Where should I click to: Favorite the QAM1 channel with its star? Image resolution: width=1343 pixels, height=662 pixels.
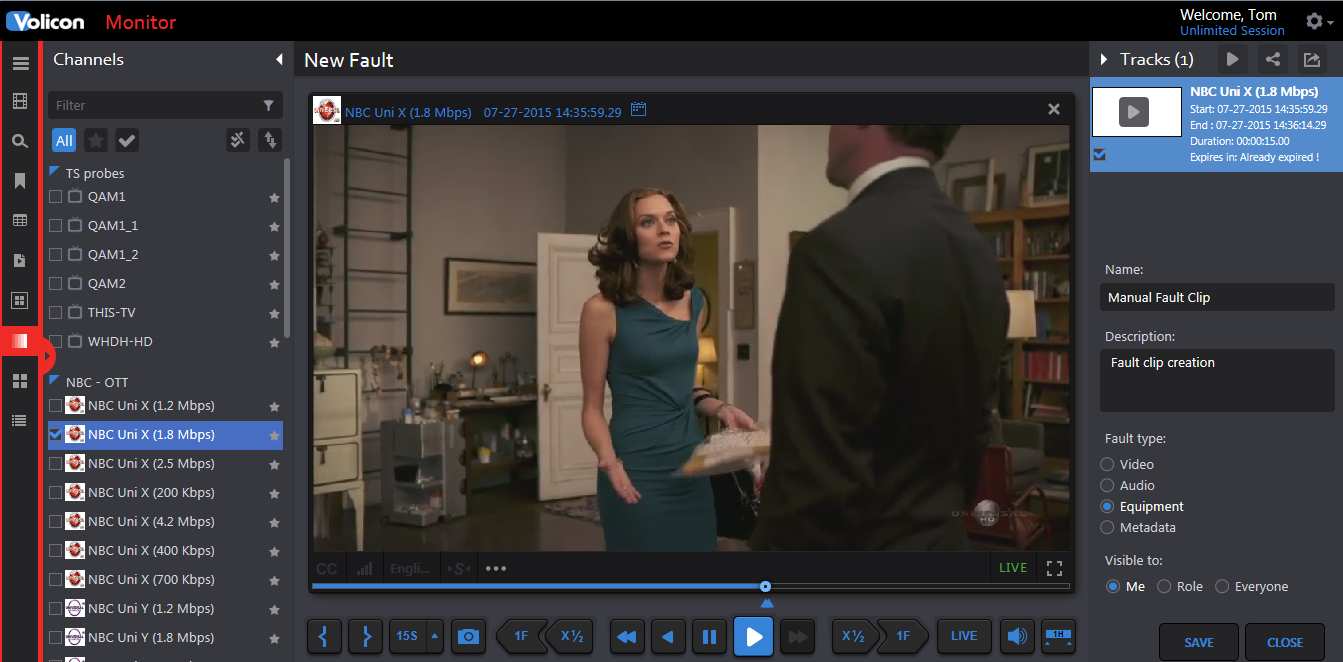(x=274, y=198)
